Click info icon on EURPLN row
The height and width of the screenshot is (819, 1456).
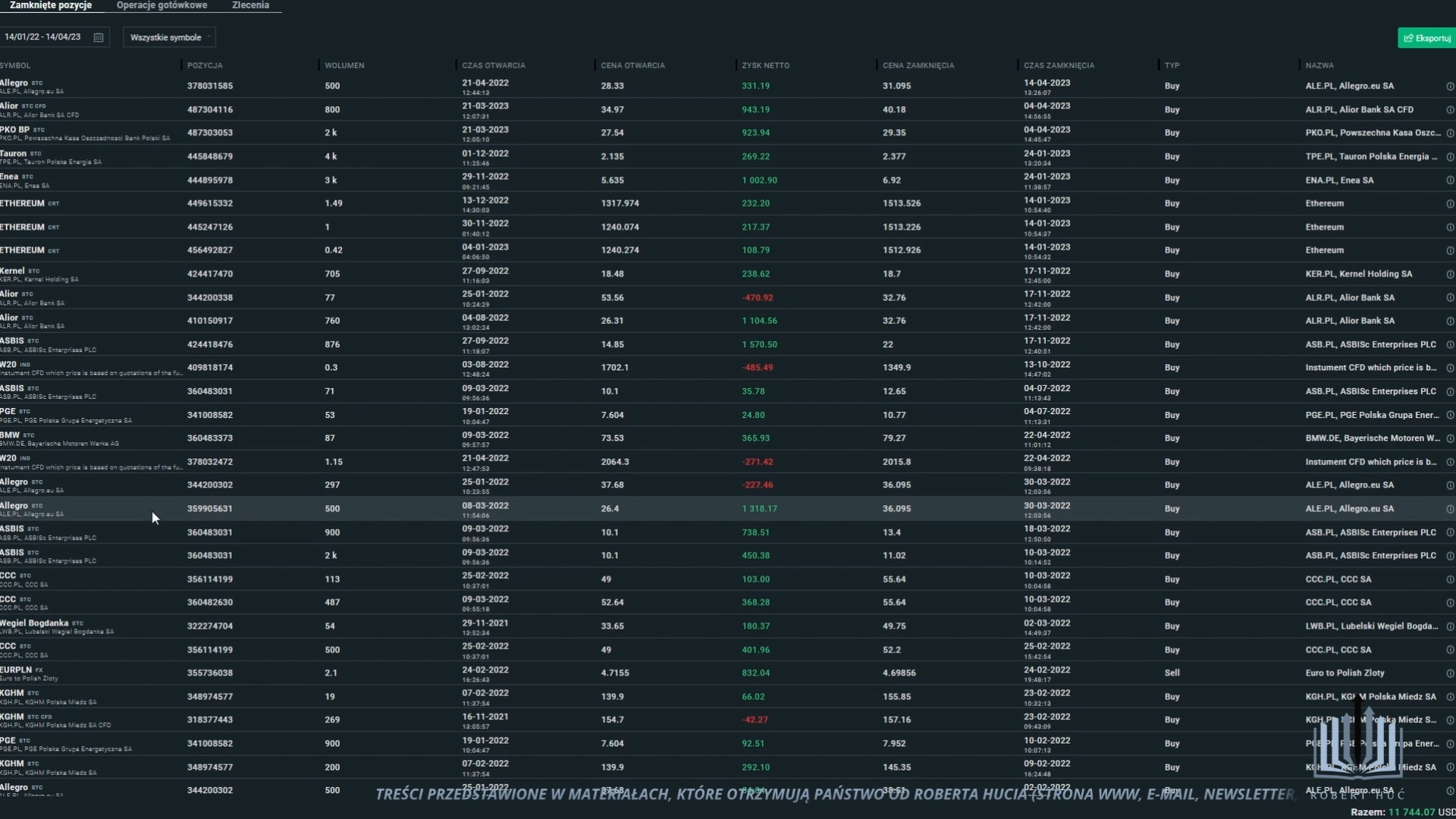1449,673
